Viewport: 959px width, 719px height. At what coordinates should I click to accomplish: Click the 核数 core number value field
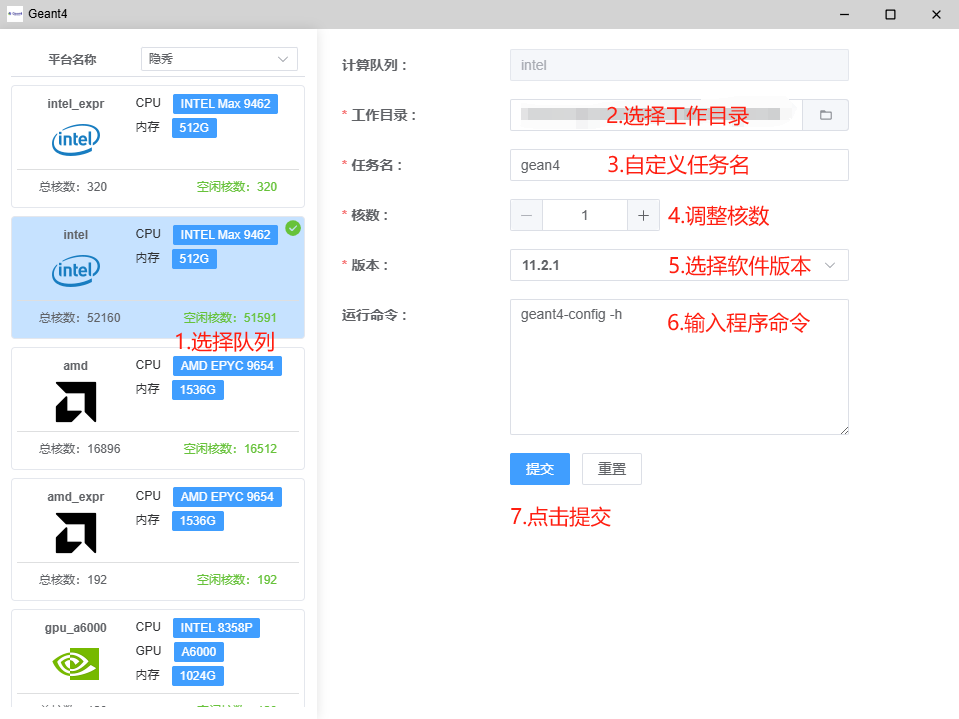coord(585,215)
